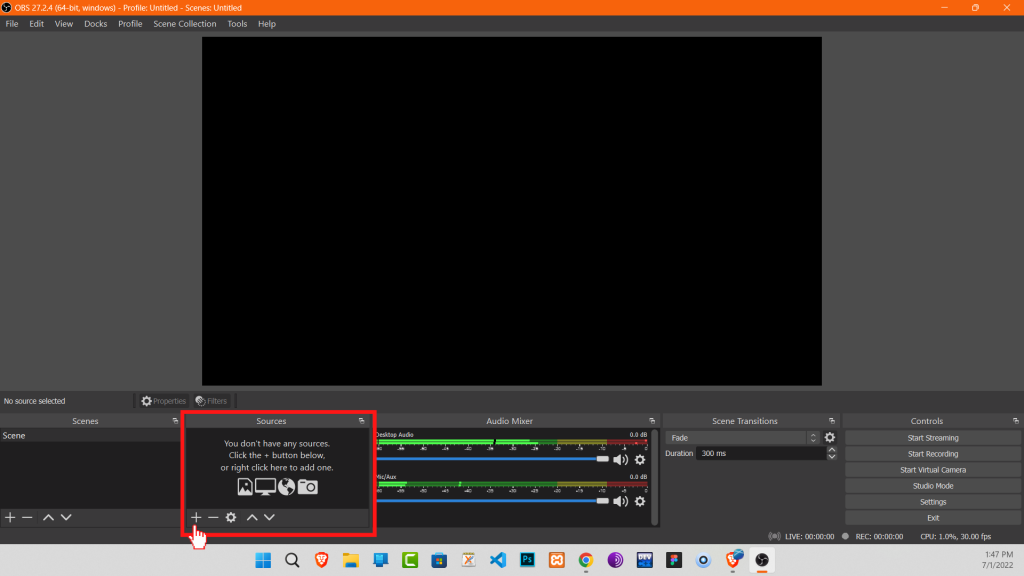The image size is (1024, 576).
Task: Pop out the Sources dock
Action: point(362,421)
